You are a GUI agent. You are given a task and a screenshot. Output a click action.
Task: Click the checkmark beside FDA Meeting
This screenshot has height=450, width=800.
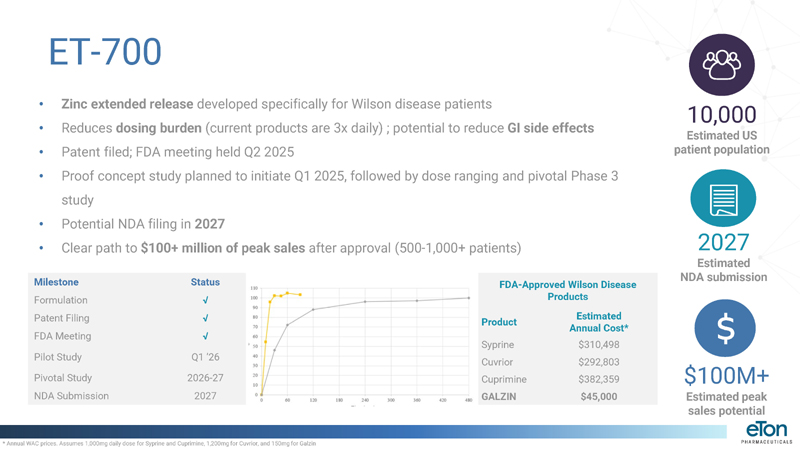(205, 337)
